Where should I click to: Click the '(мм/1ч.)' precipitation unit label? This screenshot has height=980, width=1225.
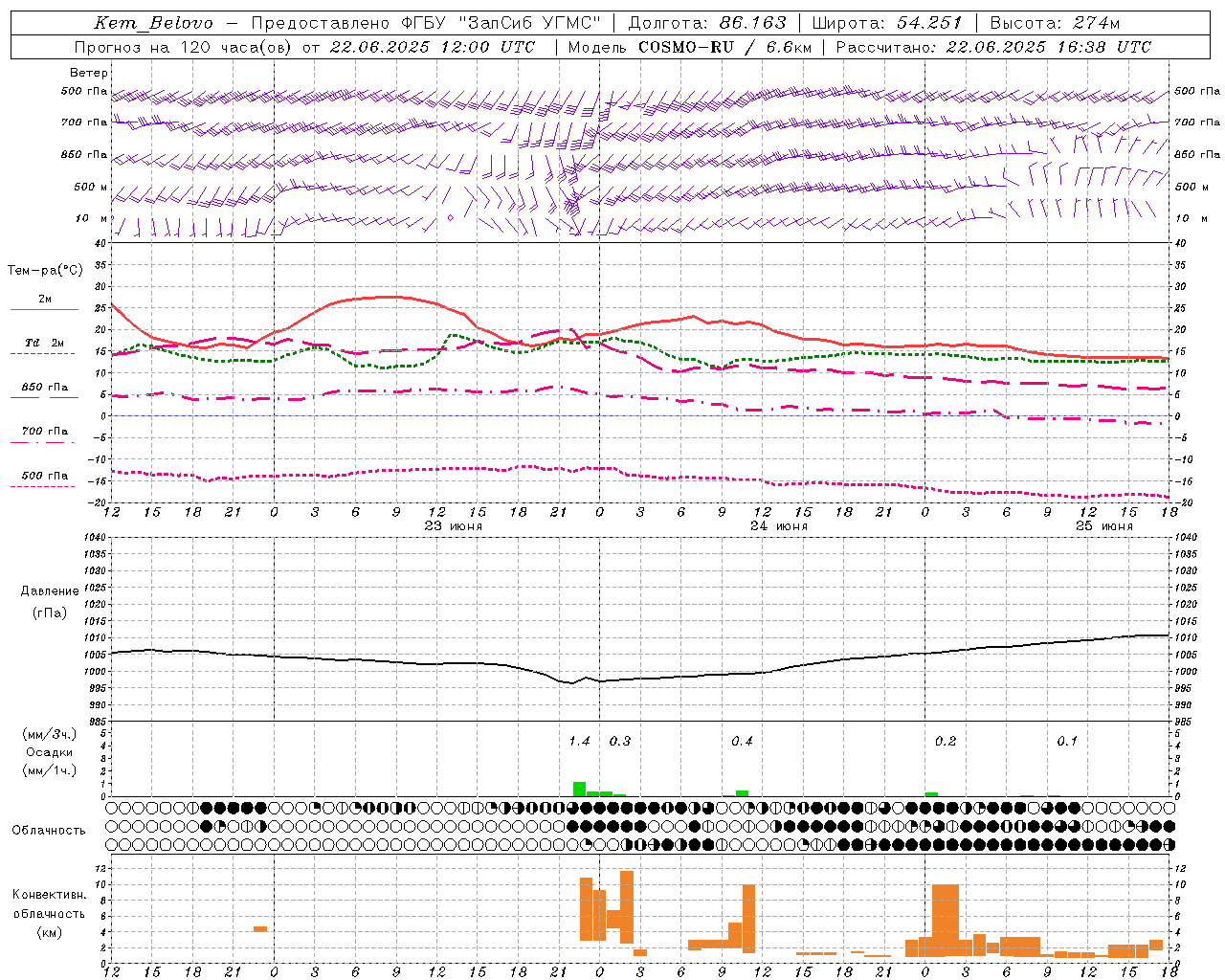pos(50,770)
